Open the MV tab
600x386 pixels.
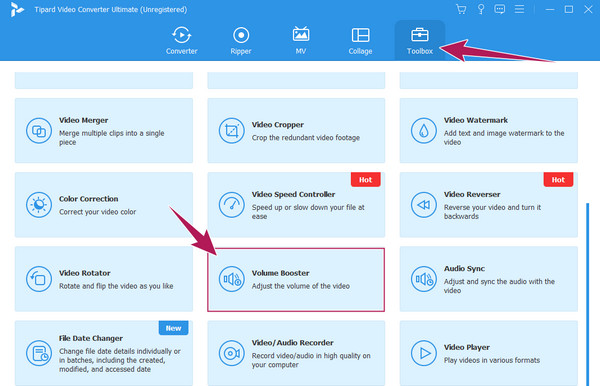click(301, 41)
